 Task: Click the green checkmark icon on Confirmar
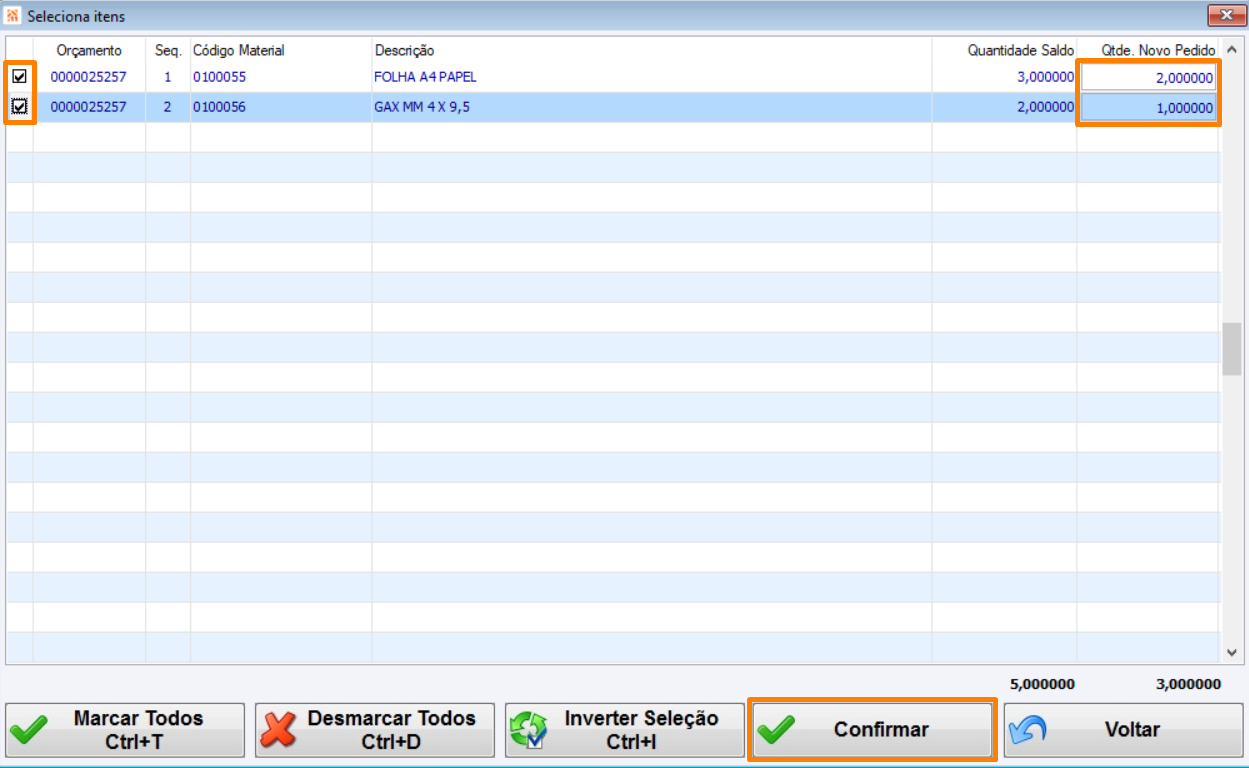click(x=776, y=730)
